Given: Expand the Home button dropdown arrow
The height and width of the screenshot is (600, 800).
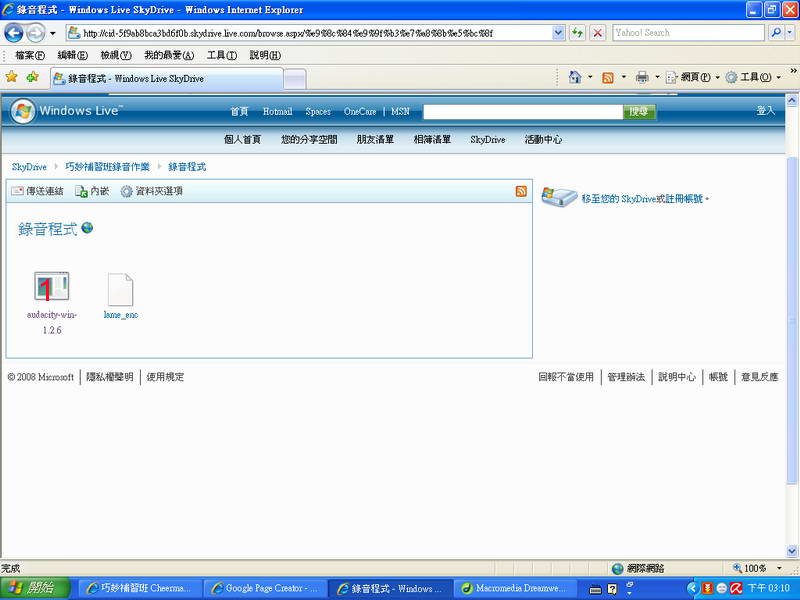Looking at the screenshot, I should click(590, 78).
